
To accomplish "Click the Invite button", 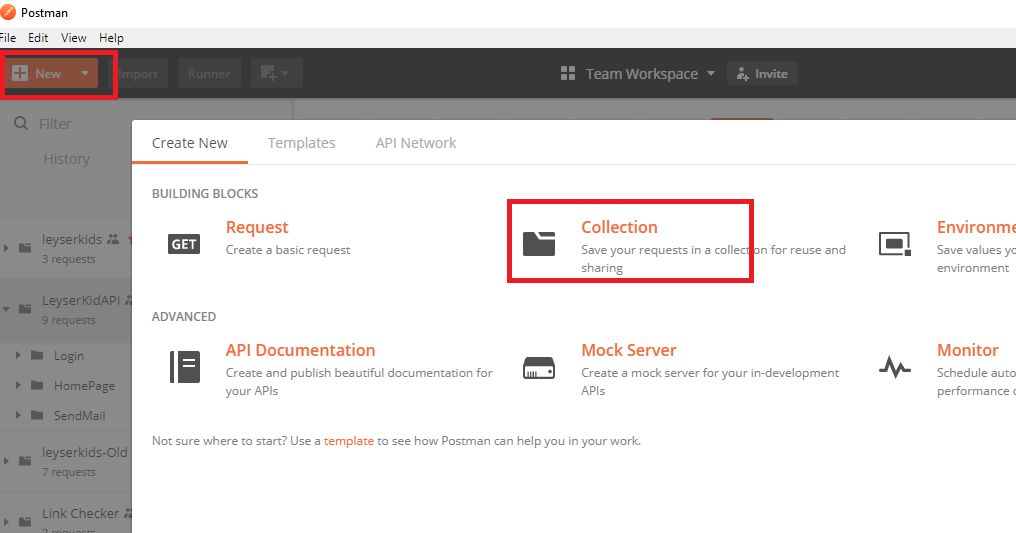I will 762,74.
